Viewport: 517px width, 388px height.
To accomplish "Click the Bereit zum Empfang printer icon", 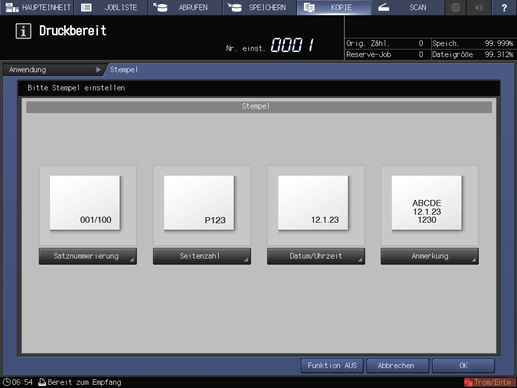I will pos(42,382).
